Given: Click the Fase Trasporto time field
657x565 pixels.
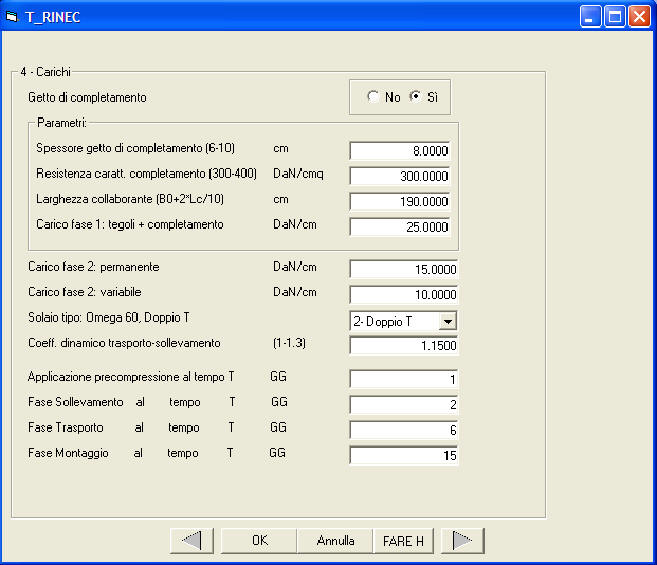Looking at the screenshot, I should click(403, 429).
